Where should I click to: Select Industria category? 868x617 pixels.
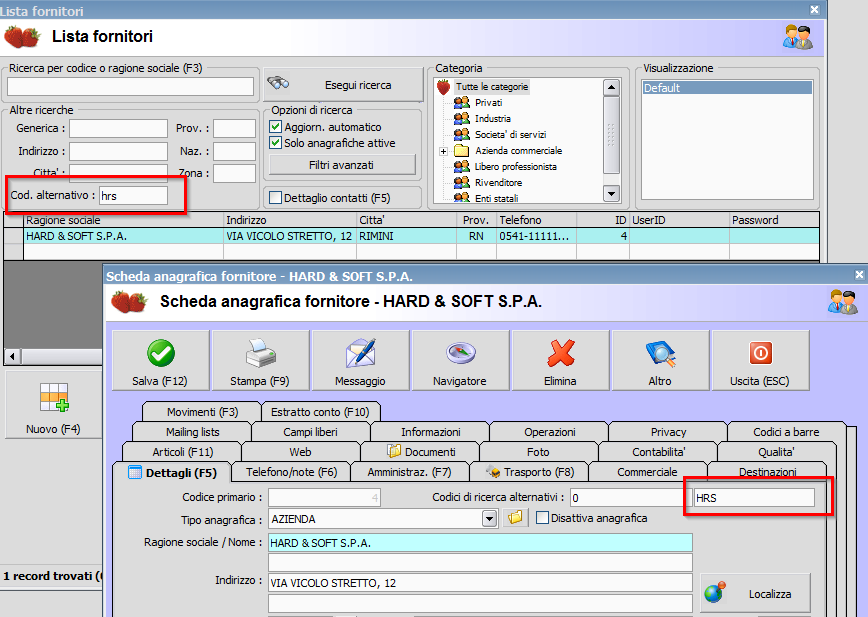pyautogui.click(x=493, y=118)
